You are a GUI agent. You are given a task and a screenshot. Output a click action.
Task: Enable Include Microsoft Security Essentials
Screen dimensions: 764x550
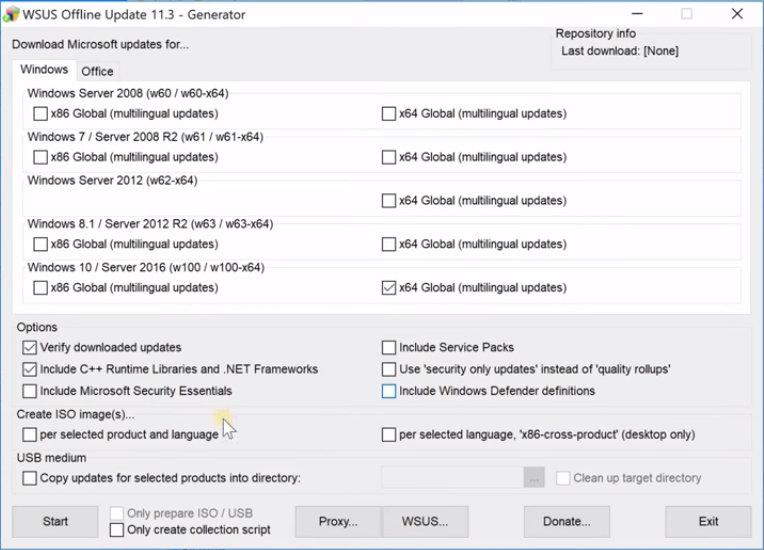[x=29, y=391]
